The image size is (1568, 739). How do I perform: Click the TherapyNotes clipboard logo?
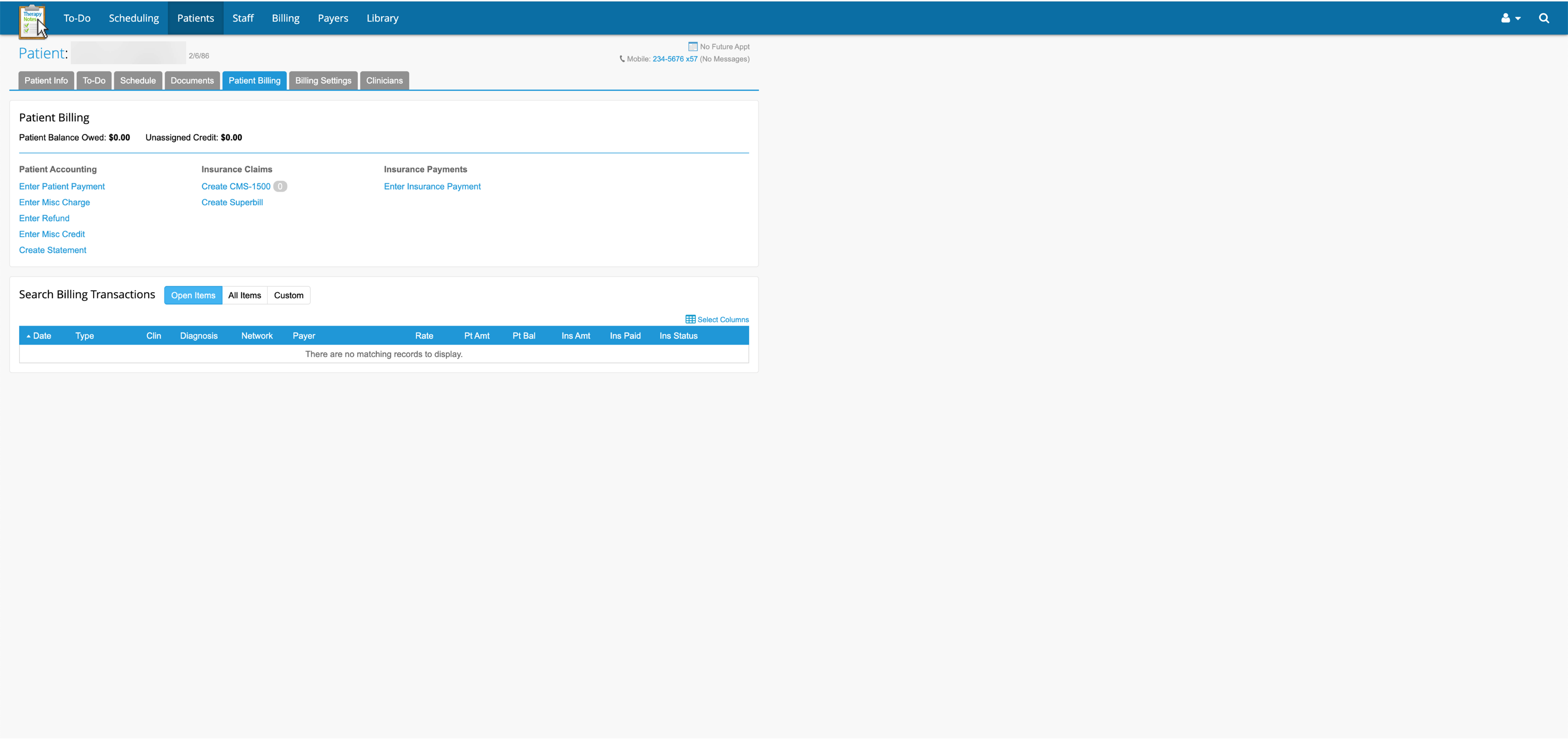click(31, 21)
